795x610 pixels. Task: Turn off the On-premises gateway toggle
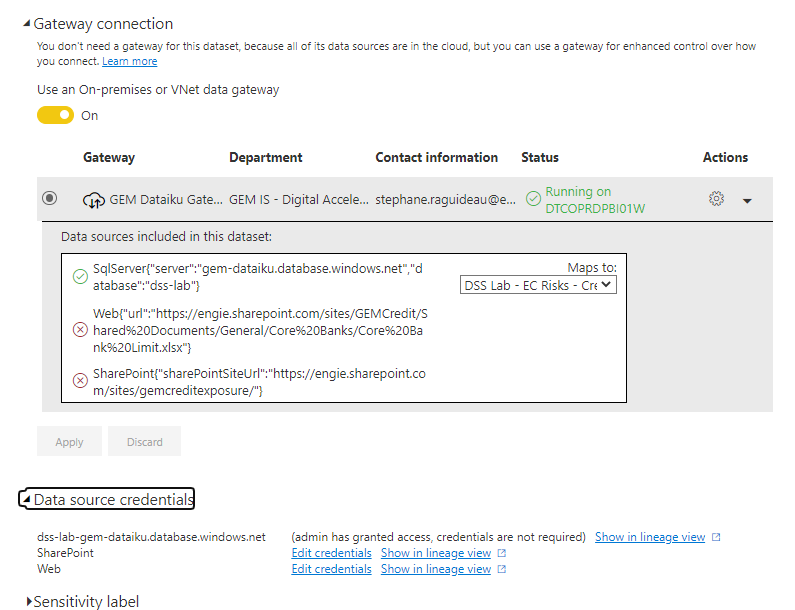(x=55, y=115)
